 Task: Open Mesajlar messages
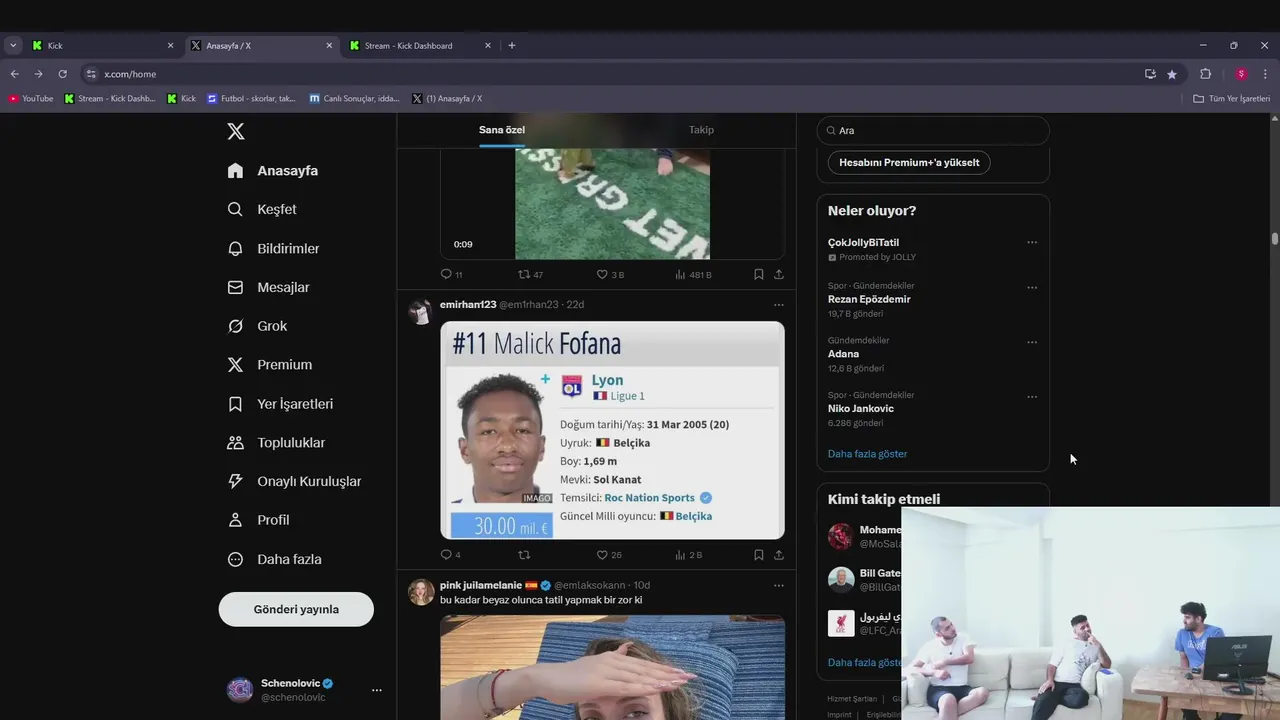[268, 287]
